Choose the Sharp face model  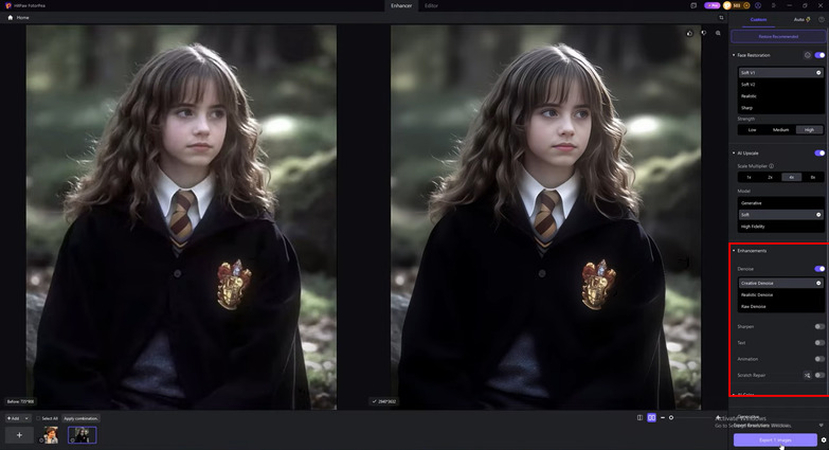(x=781, y=107)
